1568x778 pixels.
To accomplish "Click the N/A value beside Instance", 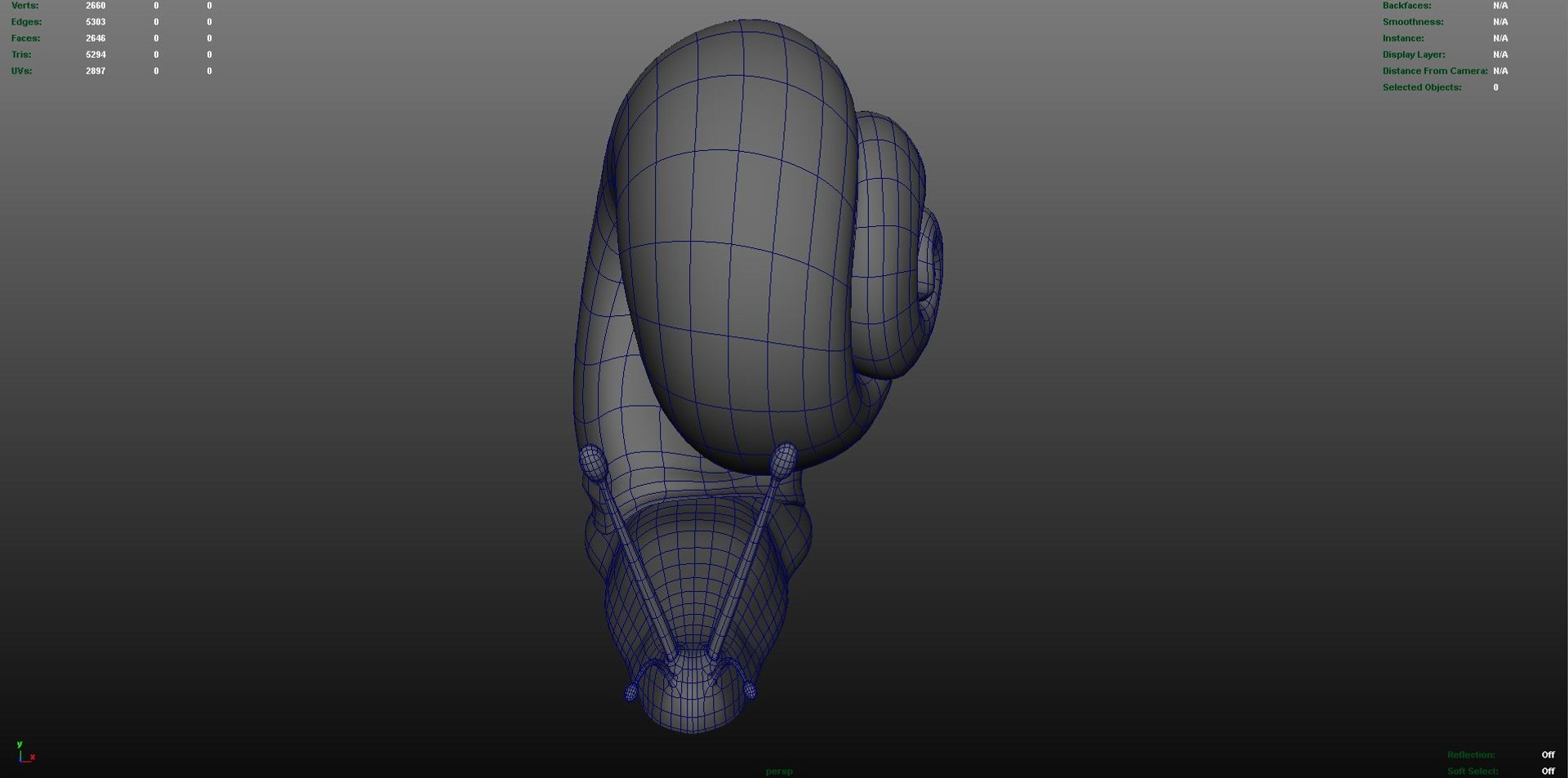I will coord(1500,38).
